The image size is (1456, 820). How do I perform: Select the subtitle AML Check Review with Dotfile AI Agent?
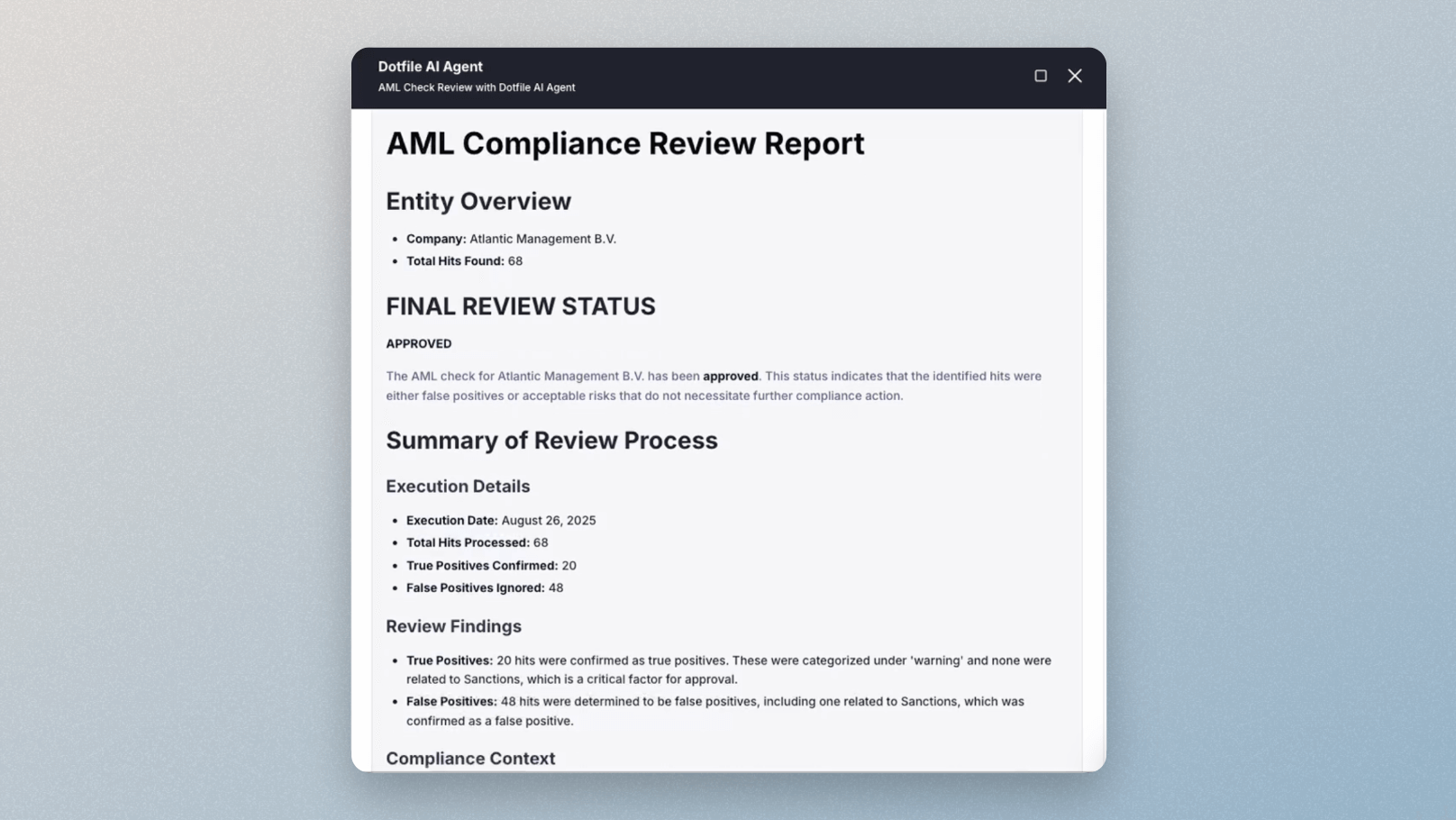(477, 87)
